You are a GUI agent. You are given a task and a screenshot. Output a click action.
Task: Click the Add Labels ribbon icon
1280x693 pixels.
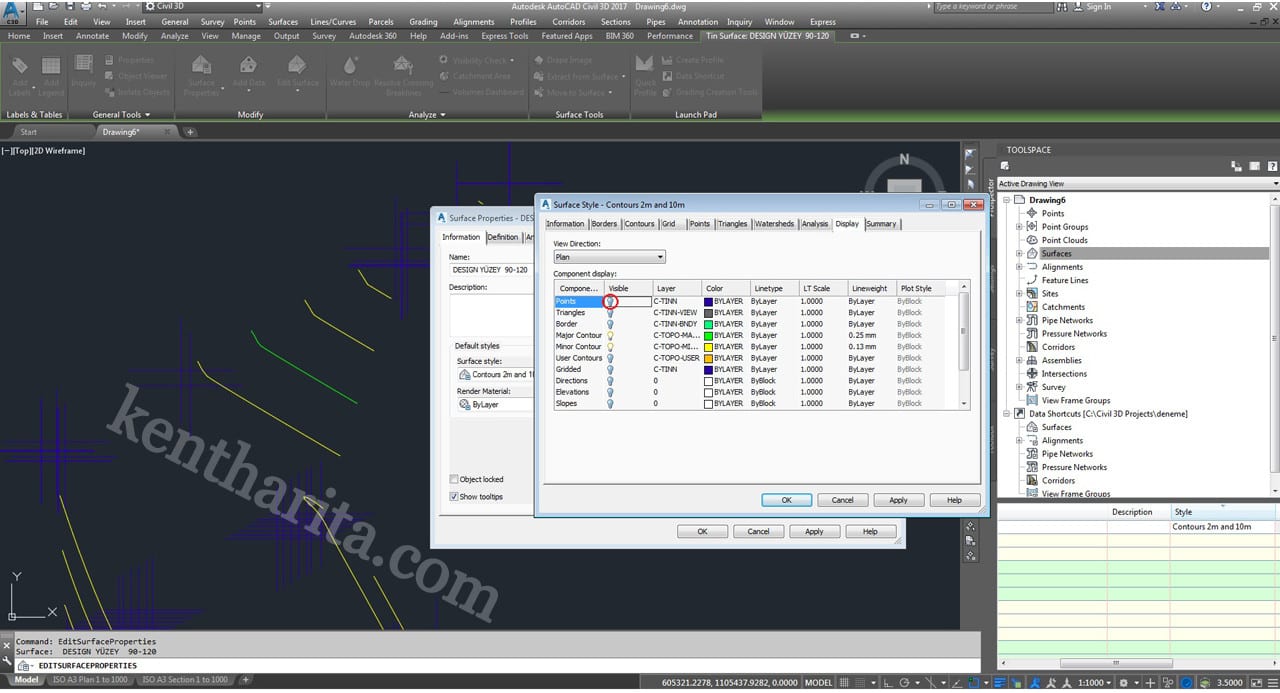[x=20, y=67]
